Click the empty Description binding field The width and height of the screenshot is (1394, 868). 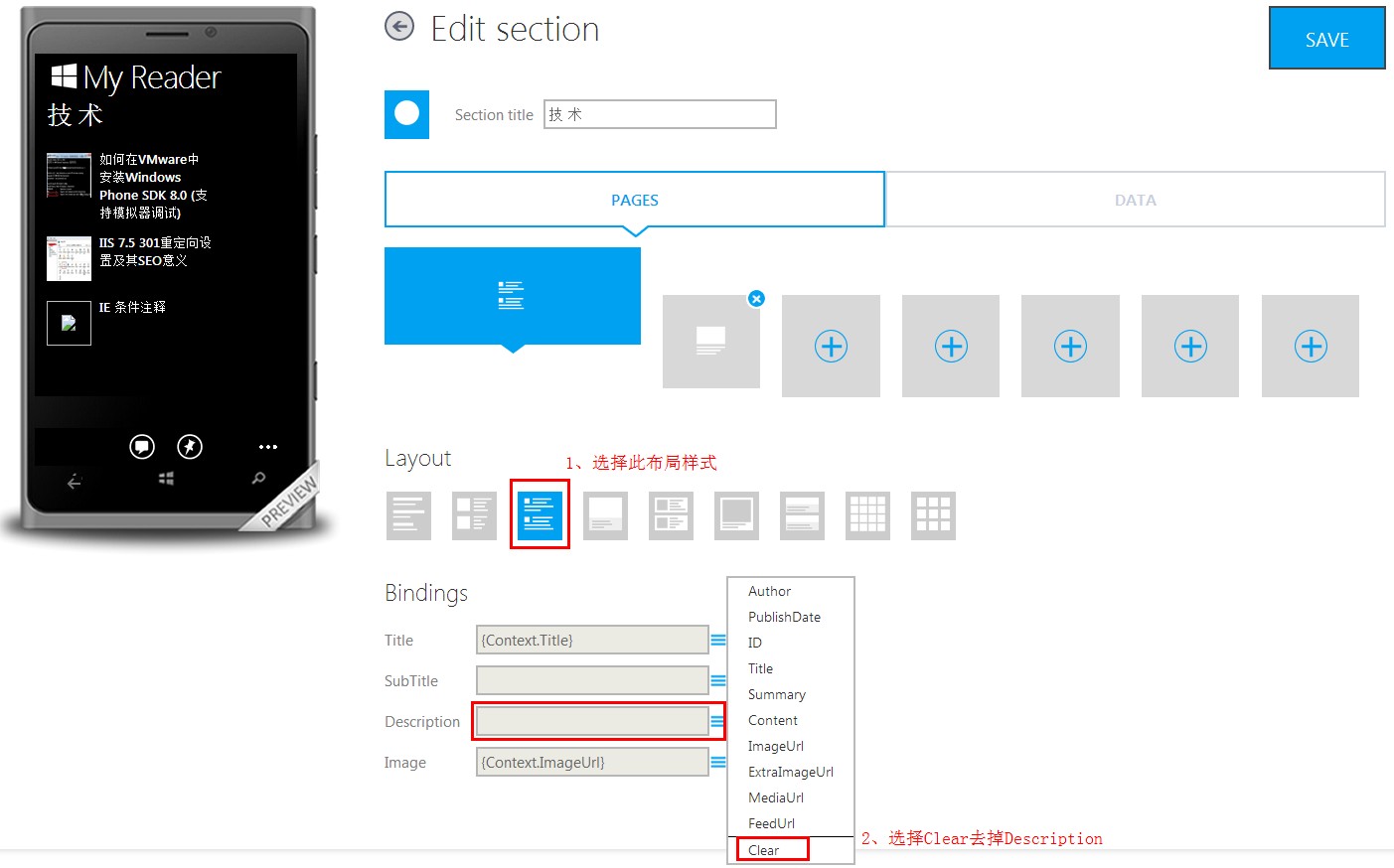(x=592, y=722)
